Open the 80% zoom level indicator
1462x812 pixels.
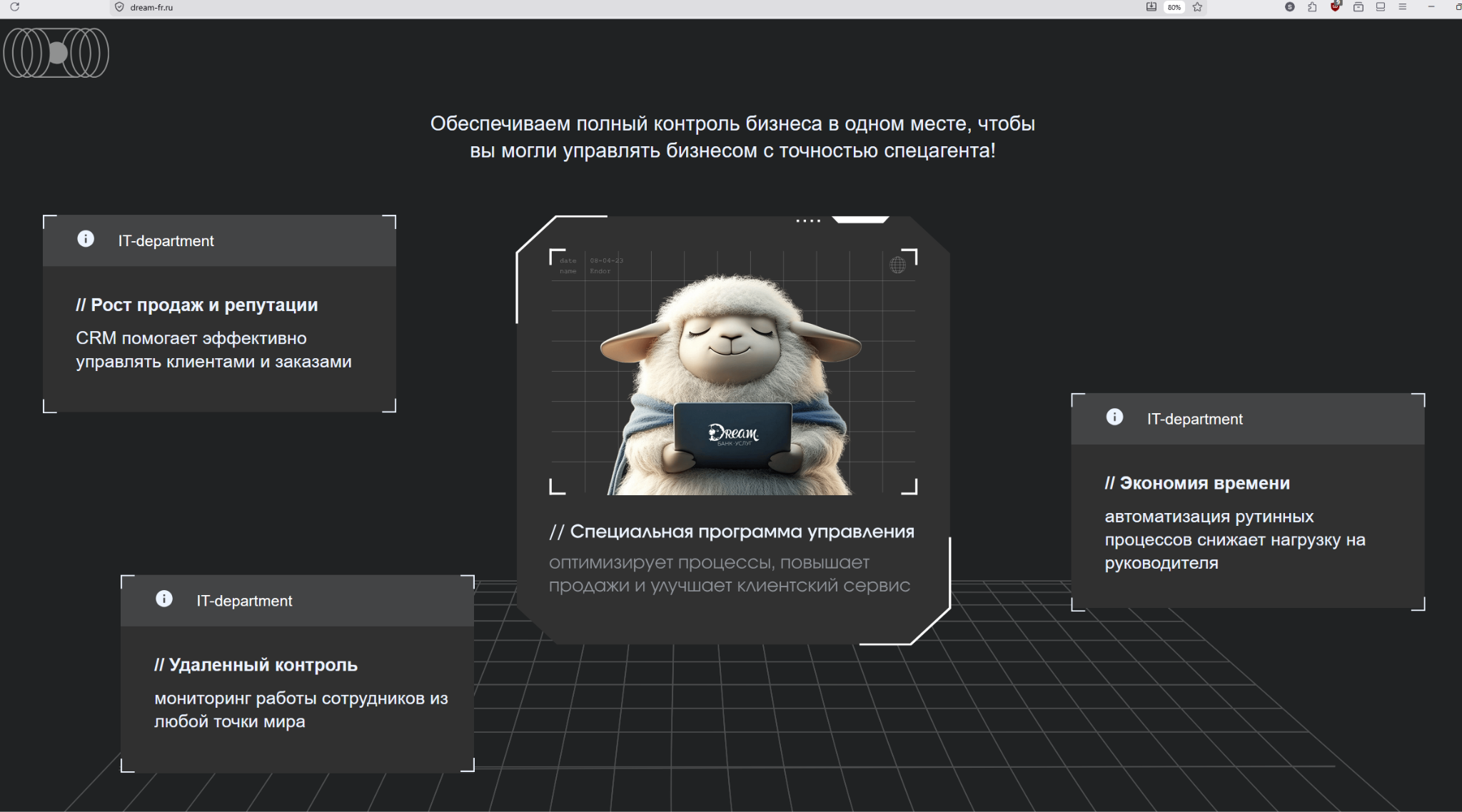[1174, 7]
